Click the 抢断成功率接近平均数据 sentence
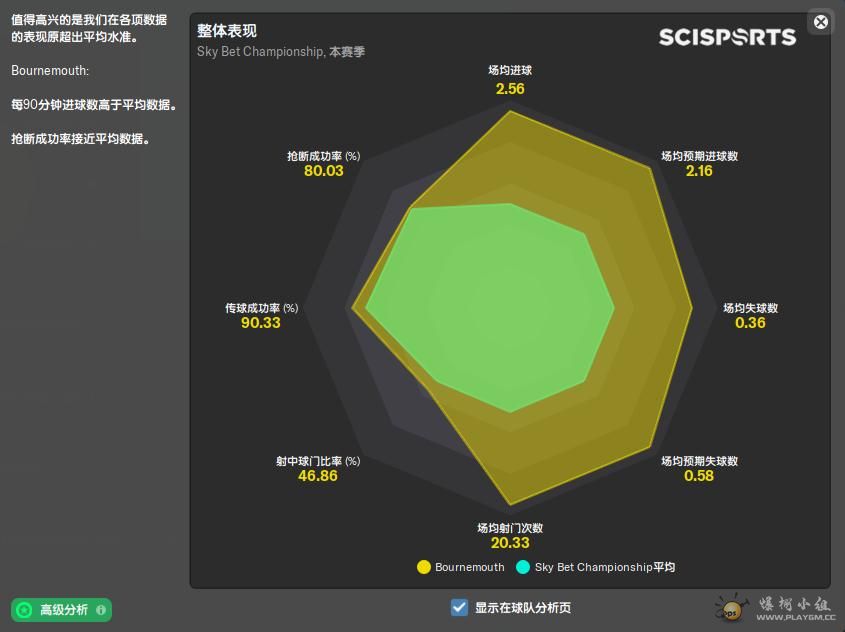 80,138
